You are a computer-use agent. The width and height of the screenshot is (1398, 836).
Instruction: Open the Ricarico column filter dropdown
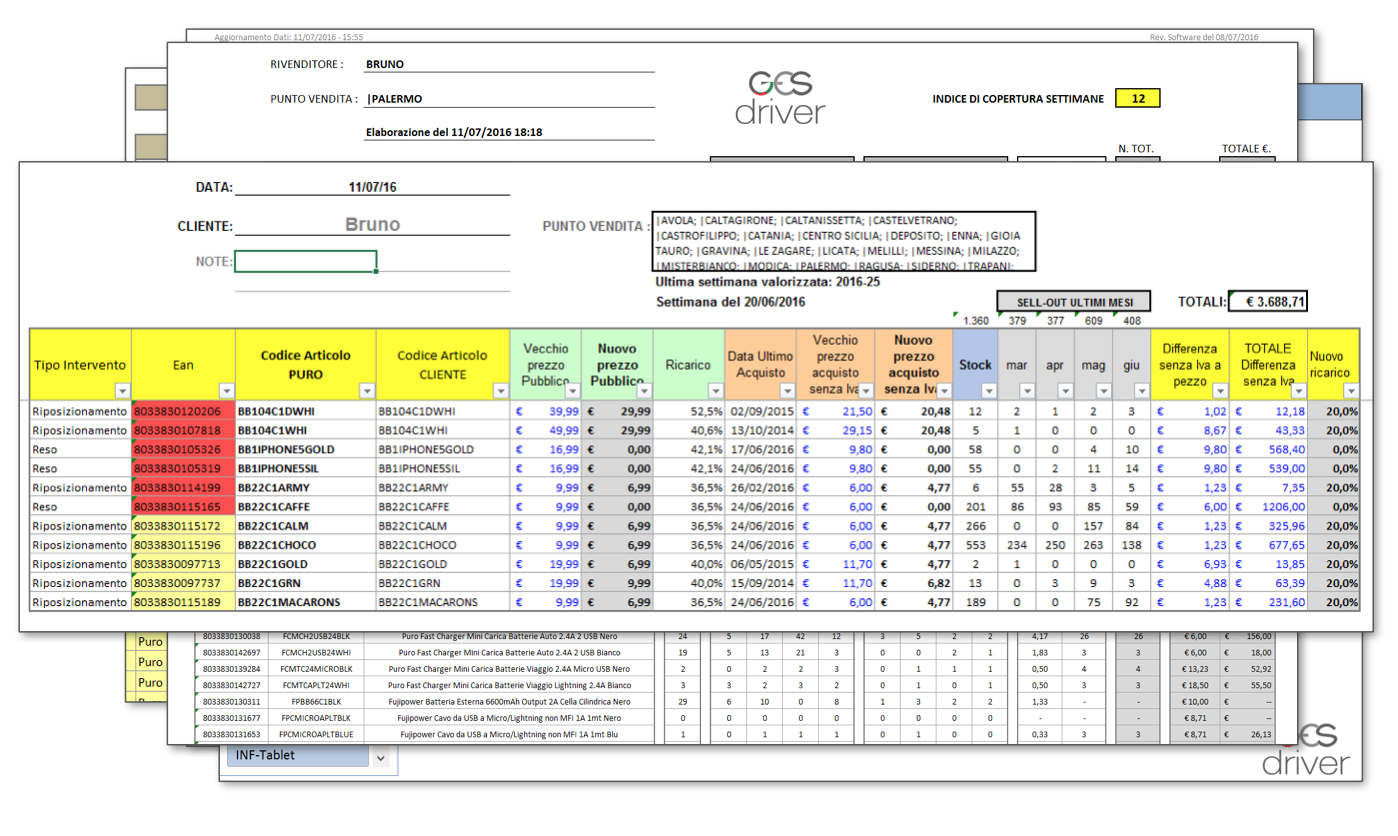point(716,391)
